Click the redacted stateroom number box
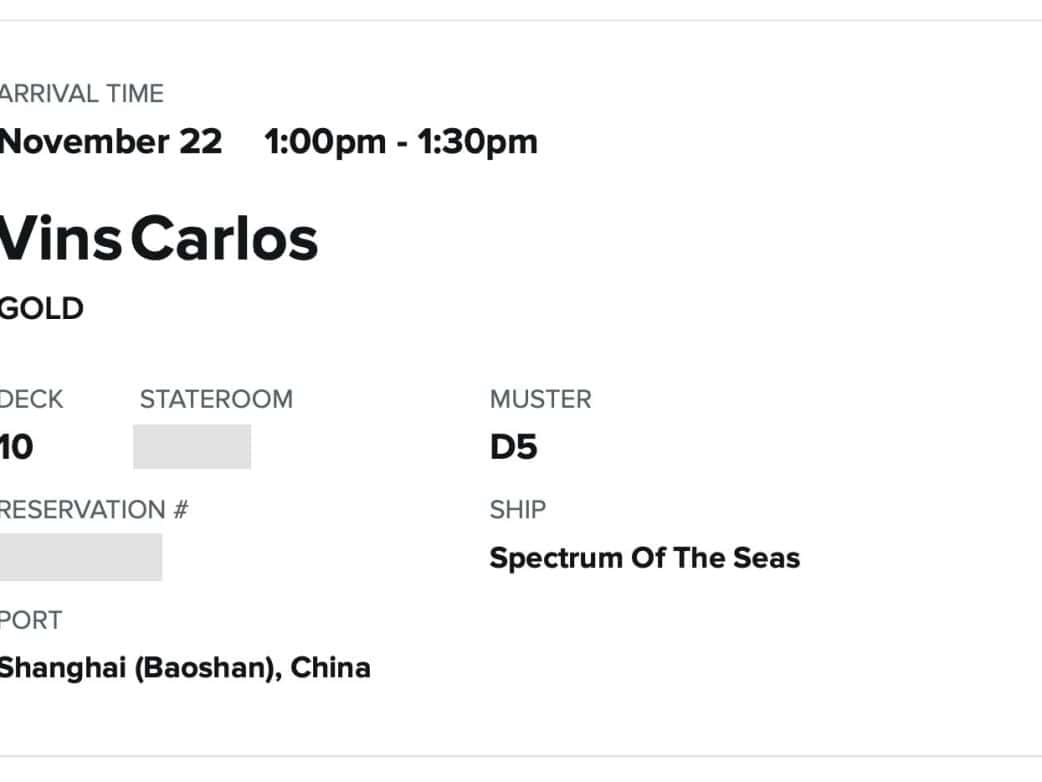The height and width of the screenshot is (782, 1042). click(192, 446)
